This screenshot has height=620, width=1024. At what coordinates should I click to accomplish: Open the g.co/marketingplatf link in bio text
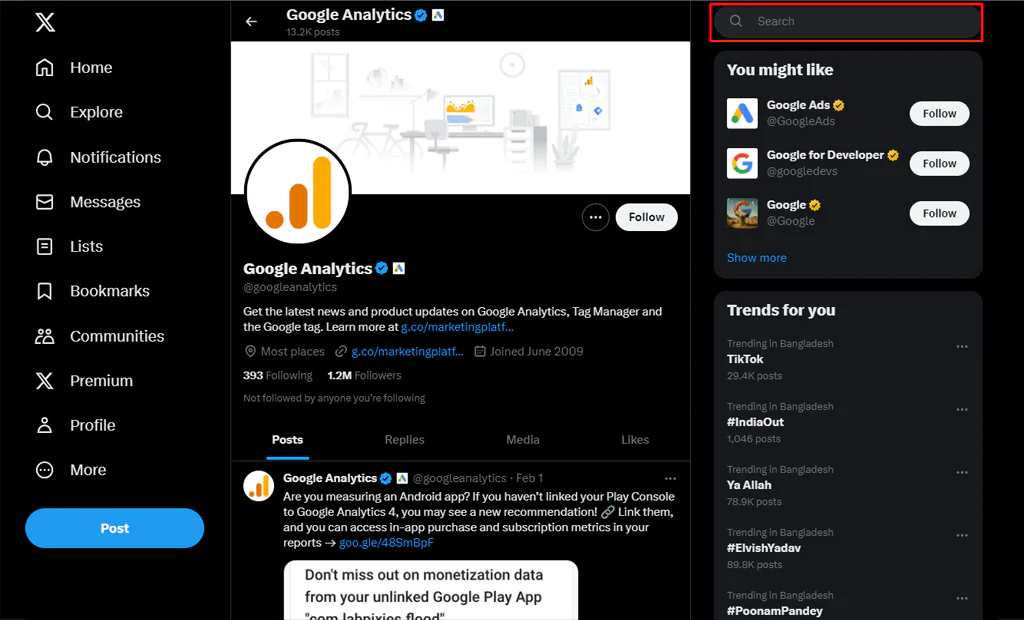coord(457,327)
